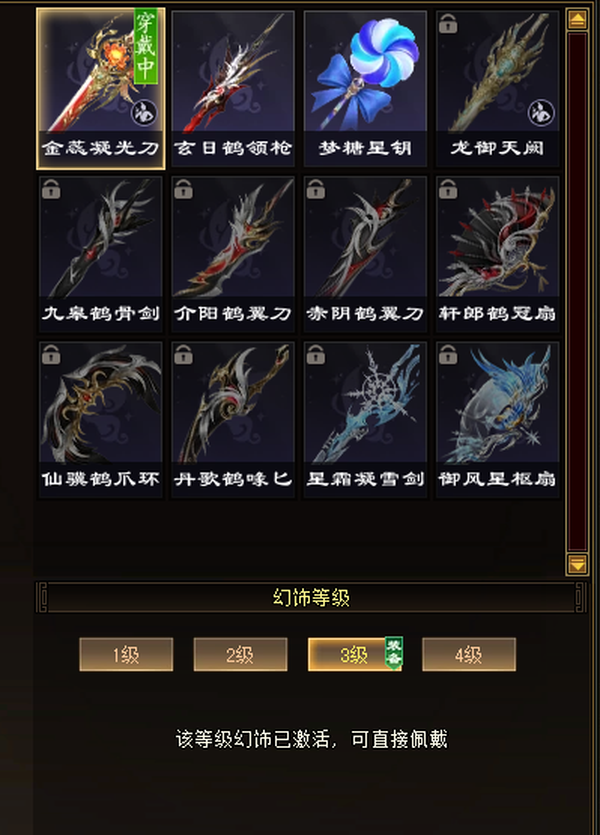Viewport: 600px width, 835px height.
Task: Select the 玄日鹤领枪 spear skin
Action: pos(233,89)
